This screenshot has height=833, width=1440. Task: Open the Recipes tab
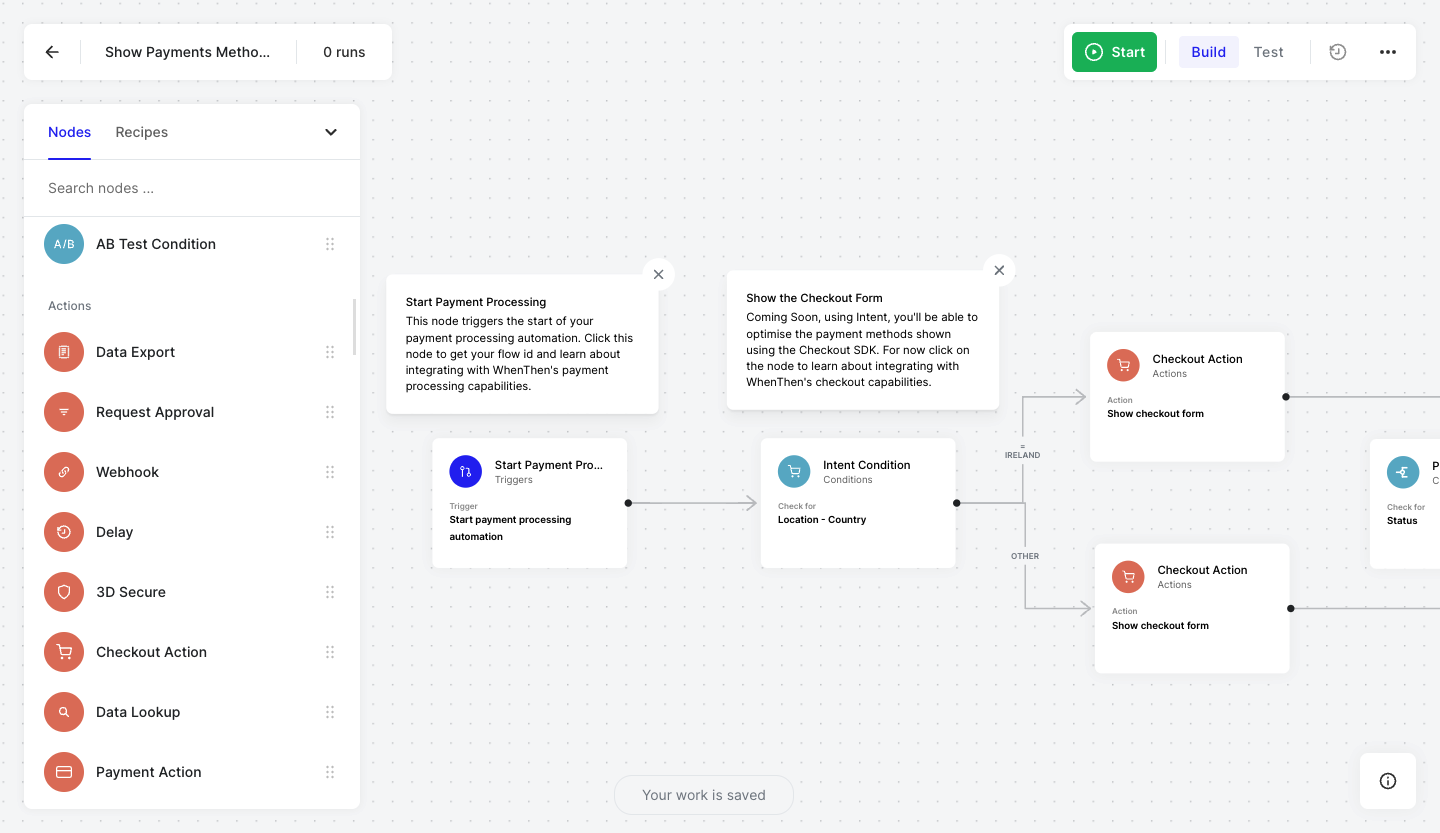(x=141, y=132)
